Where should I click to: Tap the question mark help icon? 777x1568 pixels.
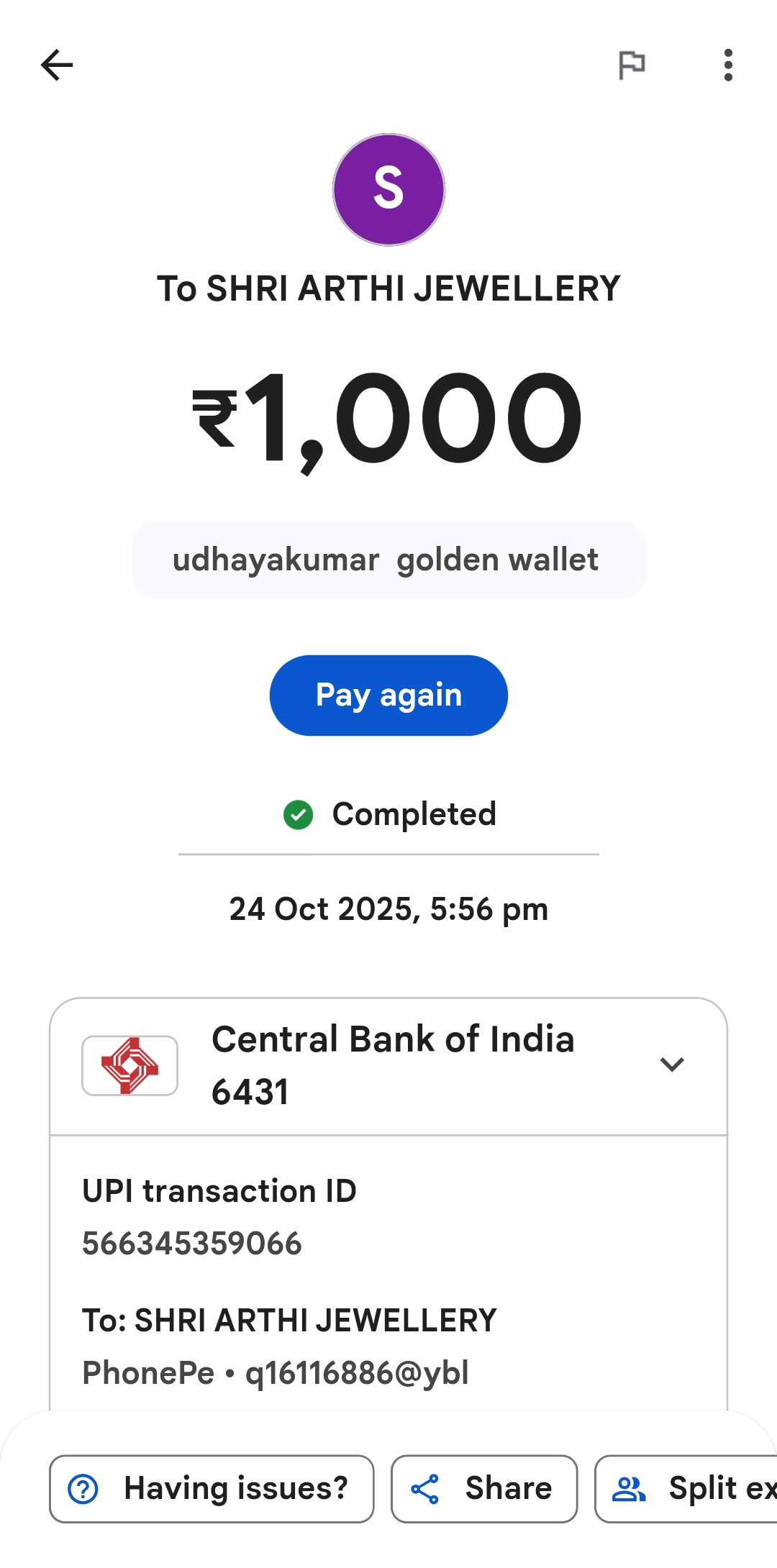(x=83, y=1489)
